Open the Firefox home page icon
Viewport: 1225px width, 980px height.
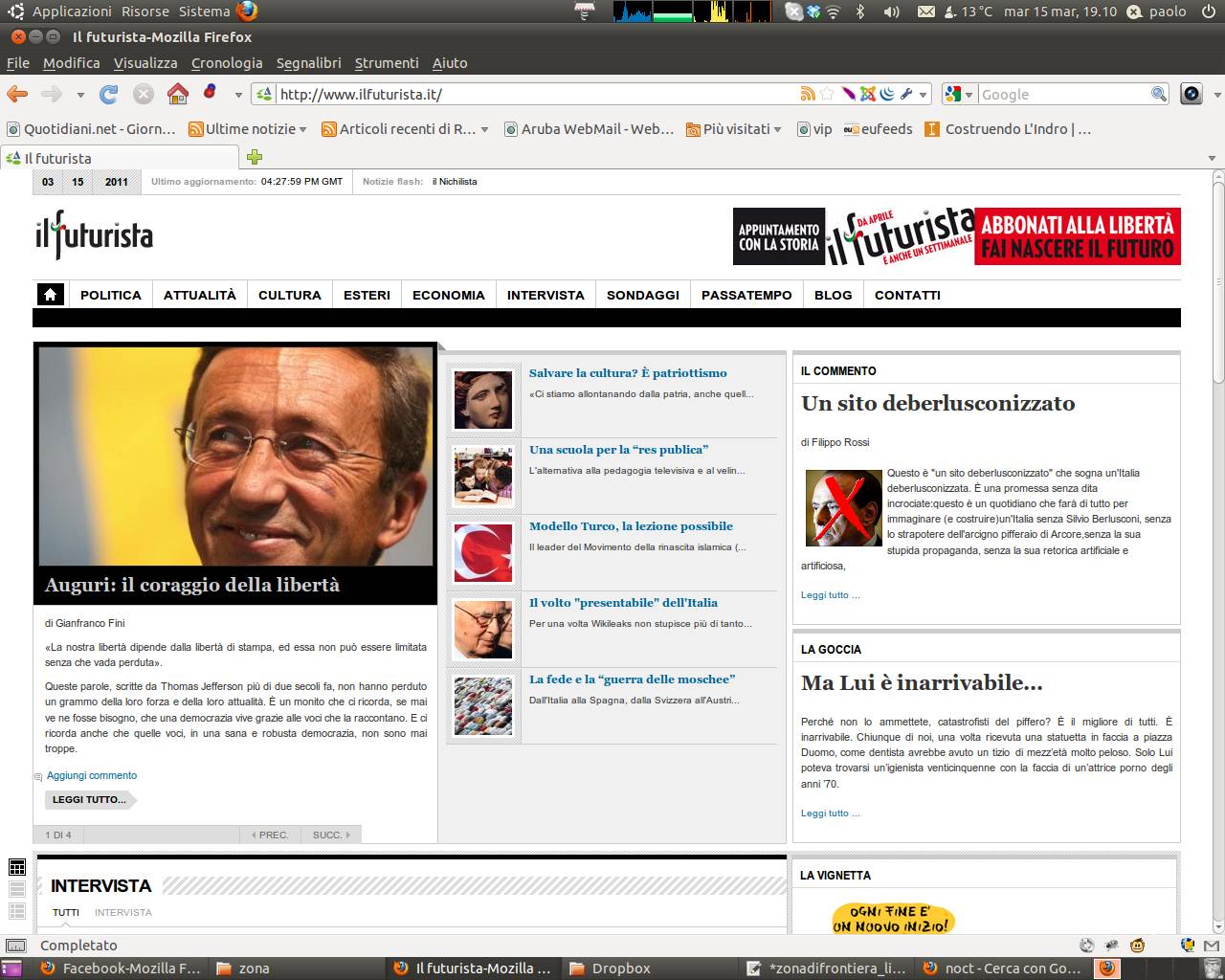click(177, 94)
